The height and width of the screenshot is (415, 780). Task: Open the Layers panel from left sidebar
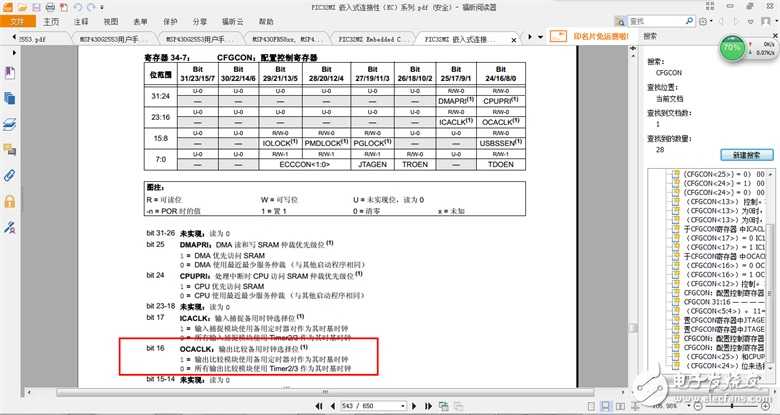(10, 124)
